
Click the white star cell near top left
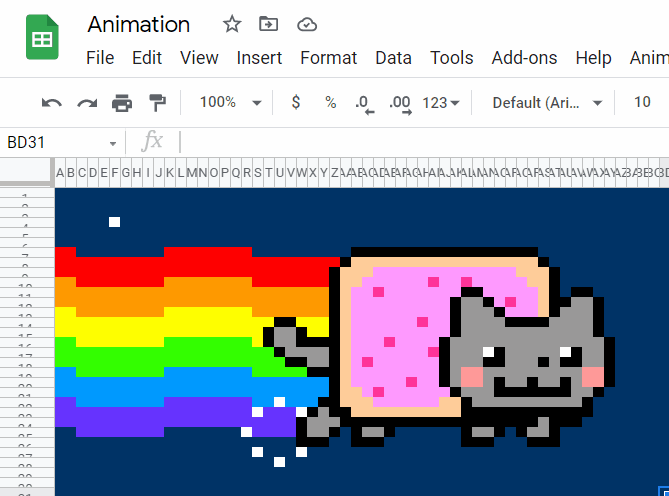click(x=114, y=222)
